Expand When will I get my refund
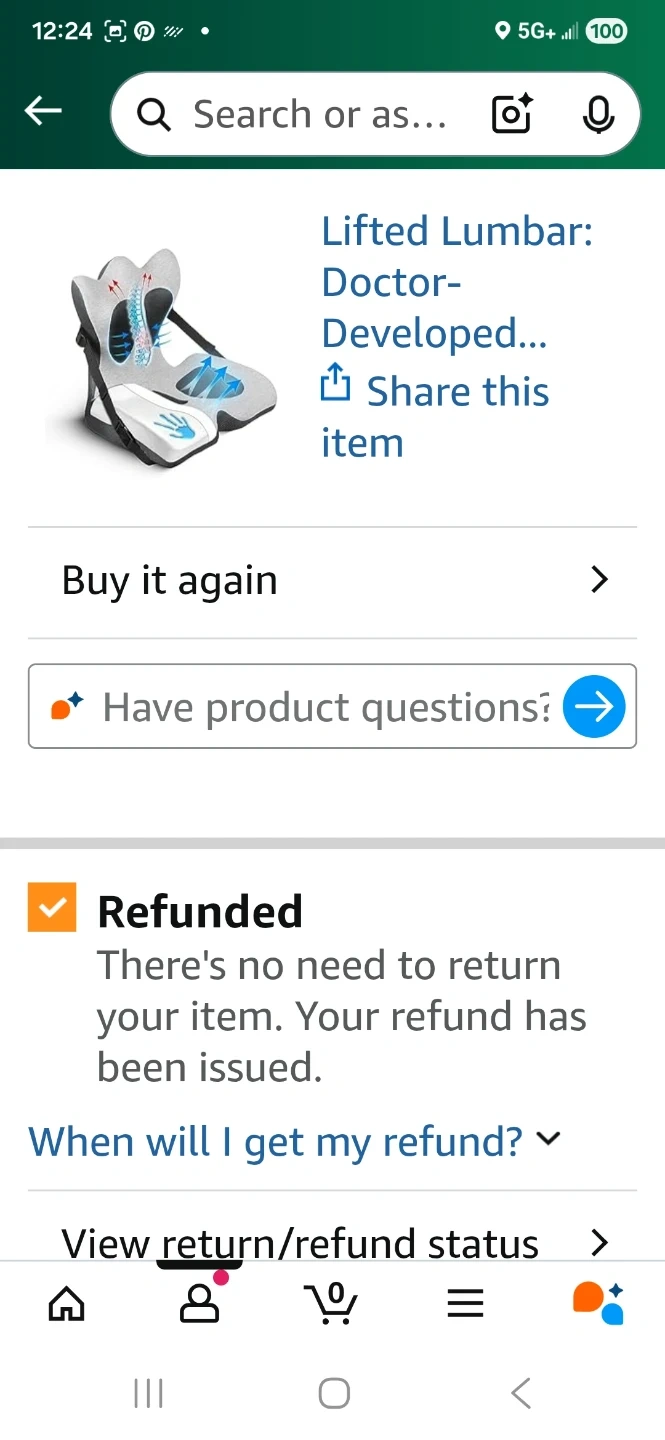The height and width of the screenshot is (1440, 665). coord(294,1141)
